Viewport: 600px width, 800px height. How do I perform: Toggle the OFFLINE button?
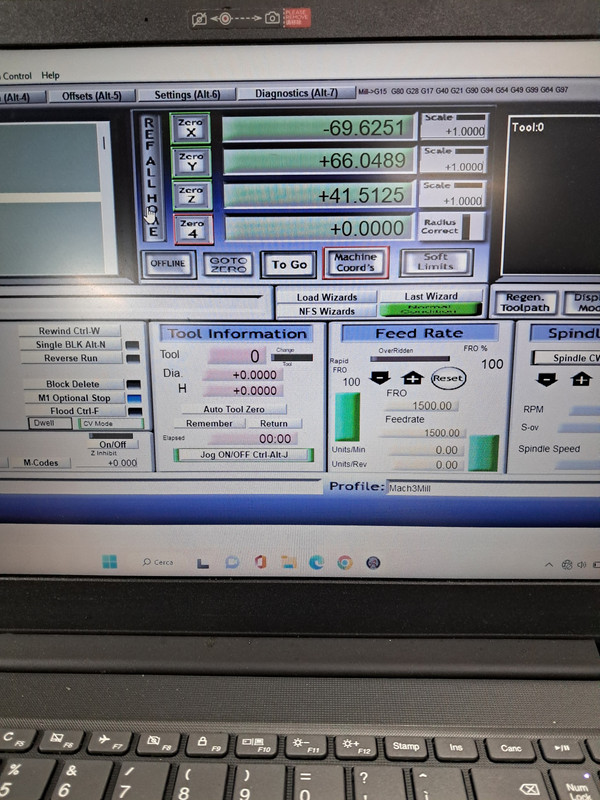pos(168,264)
